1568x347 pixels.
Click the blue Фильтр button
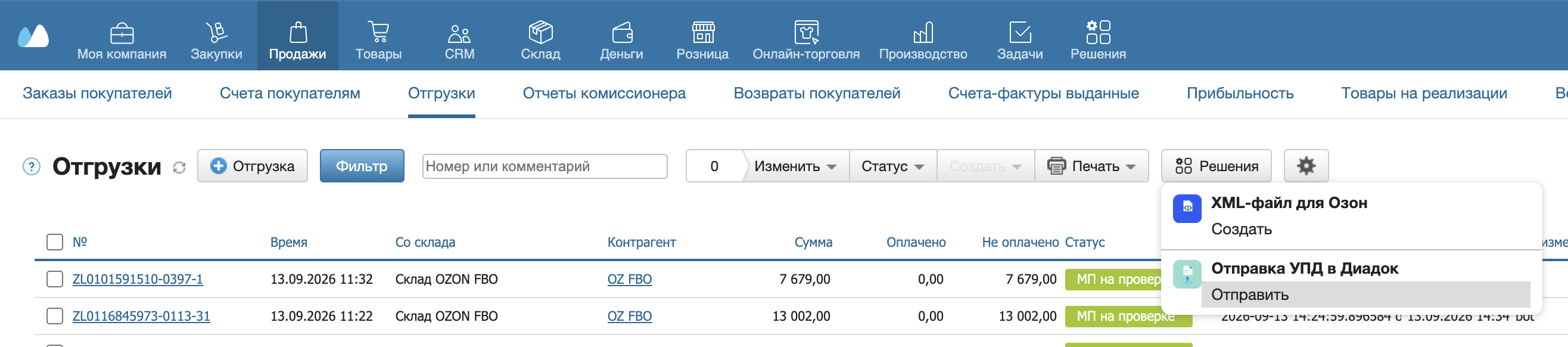pos(362,166)
